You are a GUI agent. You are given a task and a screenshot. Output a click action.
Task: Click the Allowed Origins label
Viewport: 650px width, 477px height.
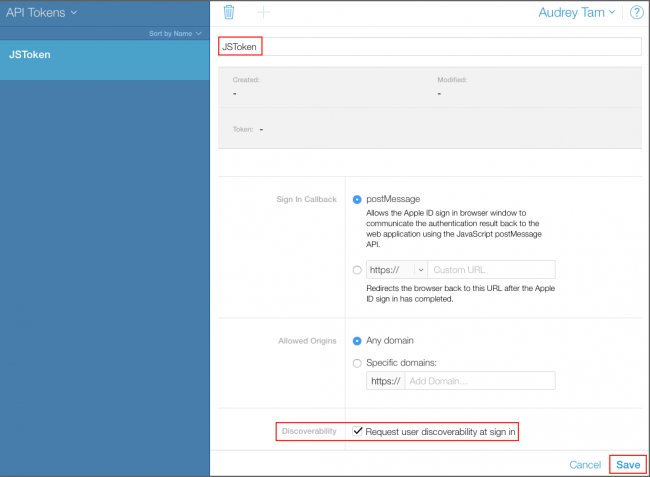307,341
